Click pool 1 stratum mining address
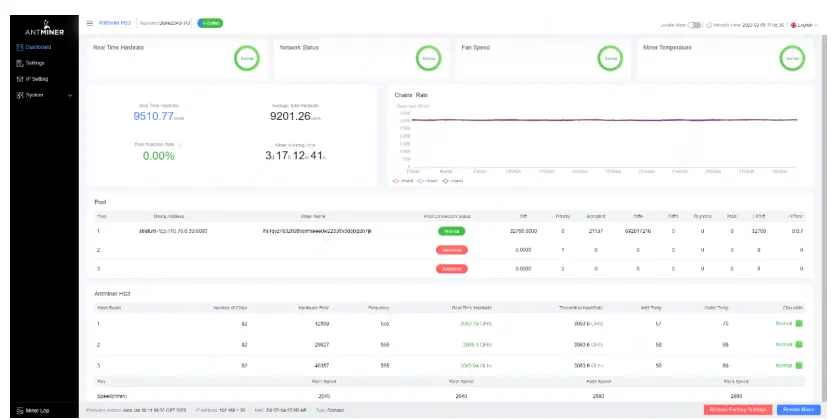 pos(173,231)
